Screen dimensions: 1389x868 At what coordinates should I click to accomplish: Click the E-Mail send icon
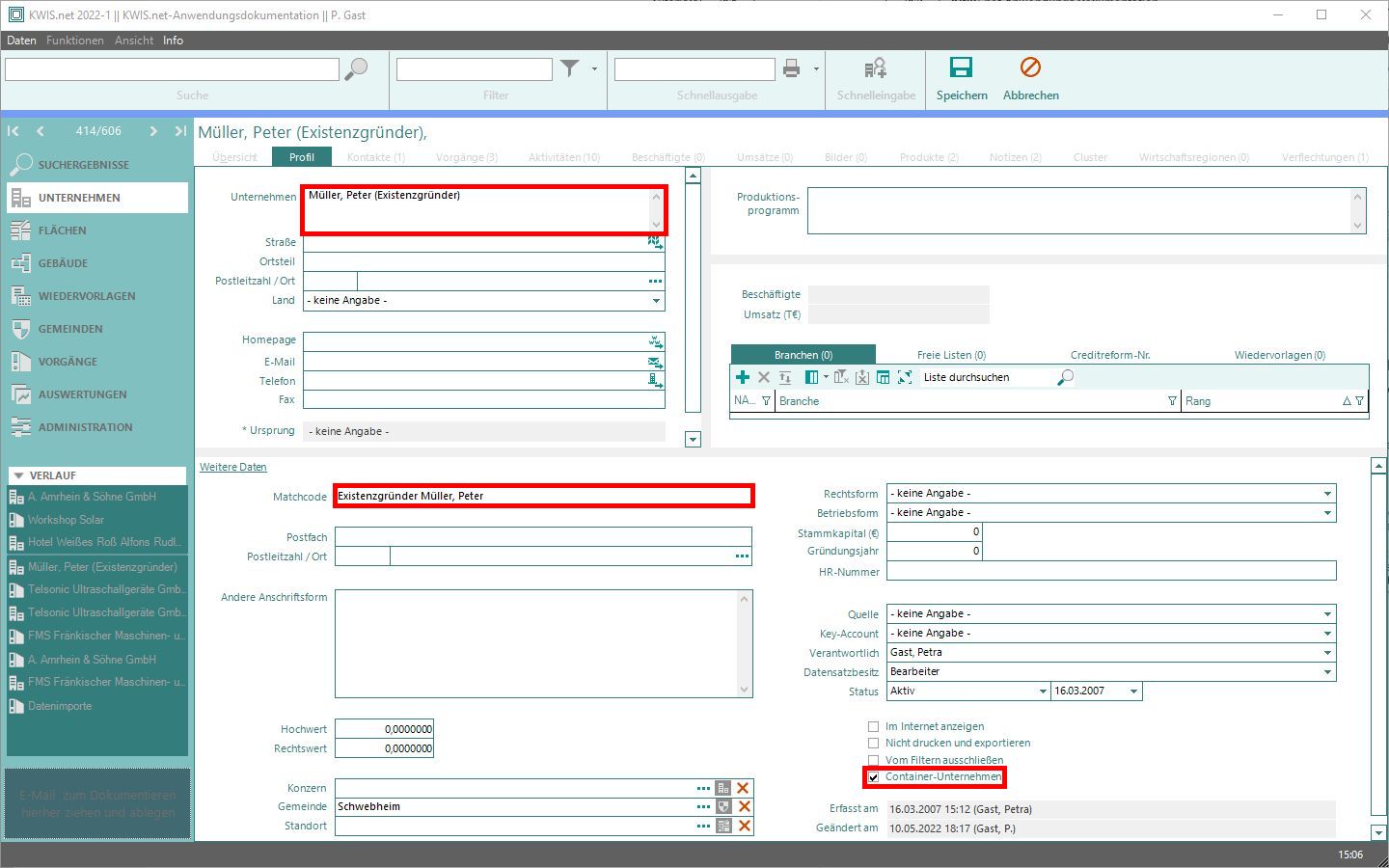click(656, 362)
